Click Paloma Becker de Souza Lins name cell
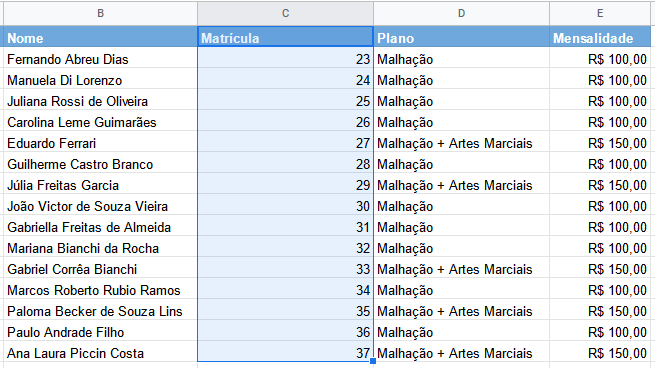Viewport: 655px width, 368px height. tap(101, 311)
